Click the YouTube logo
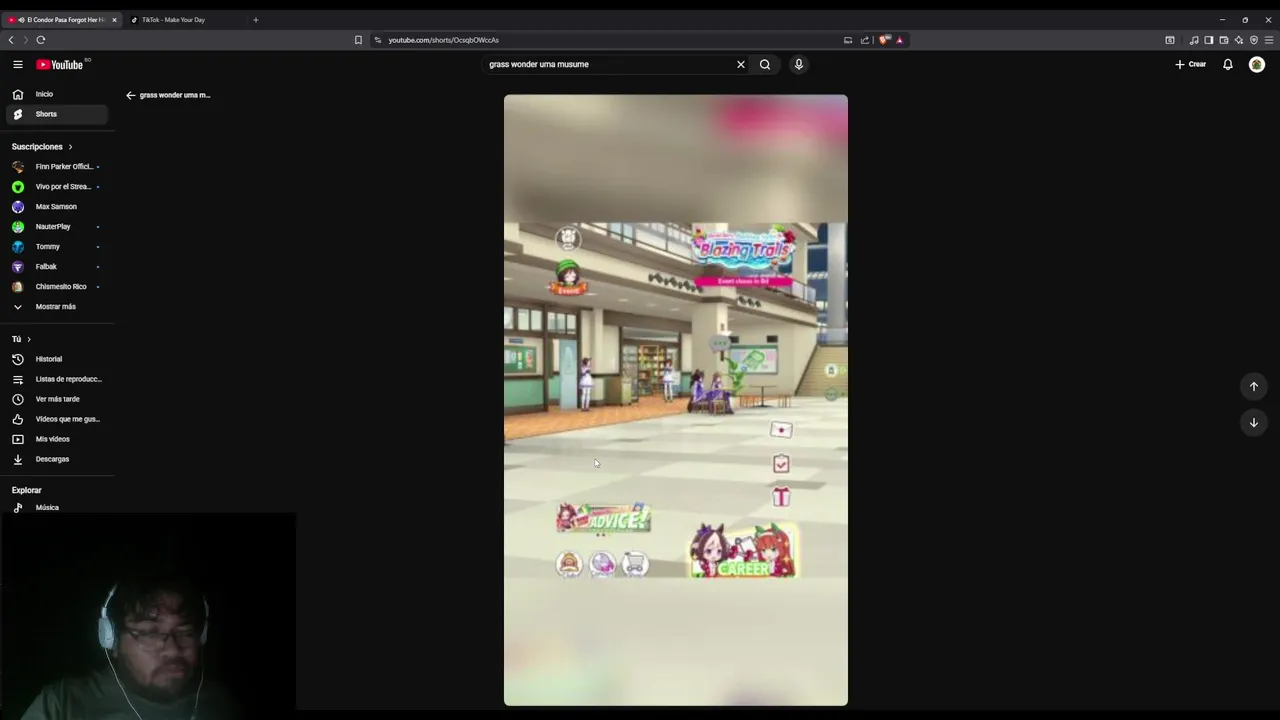This screenshot has height=720, width=1280. [60, 64]
